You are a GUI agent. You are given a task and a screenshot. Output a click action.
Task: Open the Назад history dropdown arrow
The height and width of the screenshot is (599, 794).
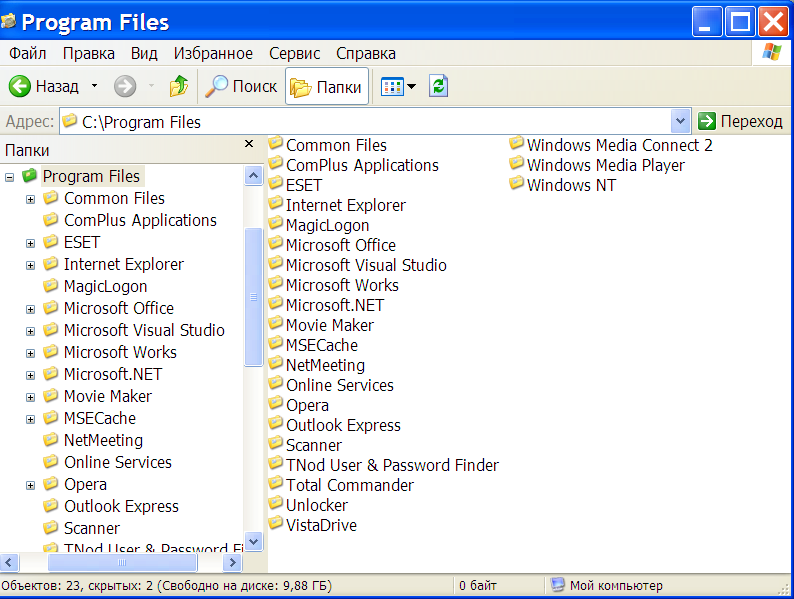pyautogui.click(x=94, y=86)
